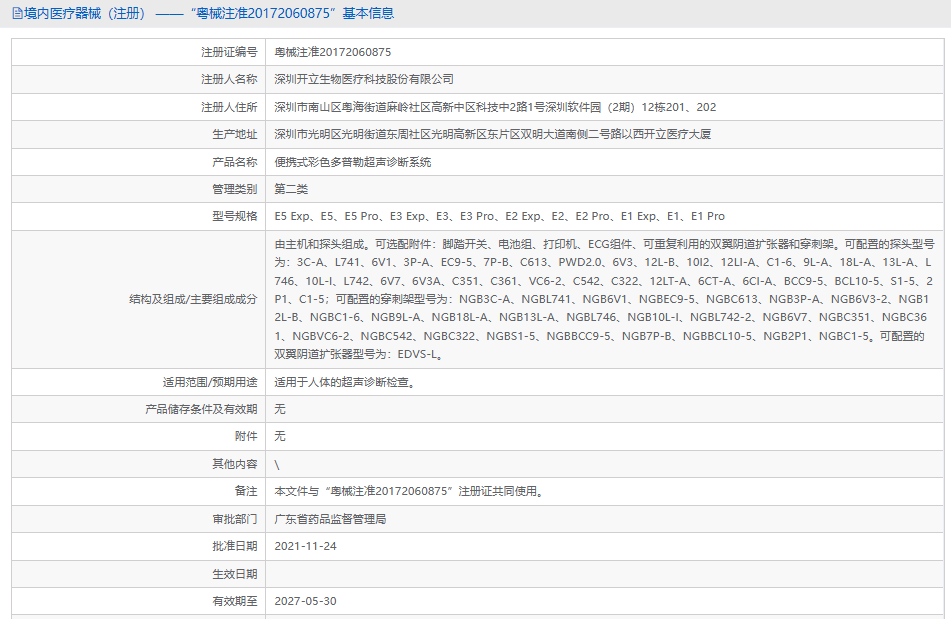Click the 注册人住所 label
The image size is (951, 619).
pos(229,107)
